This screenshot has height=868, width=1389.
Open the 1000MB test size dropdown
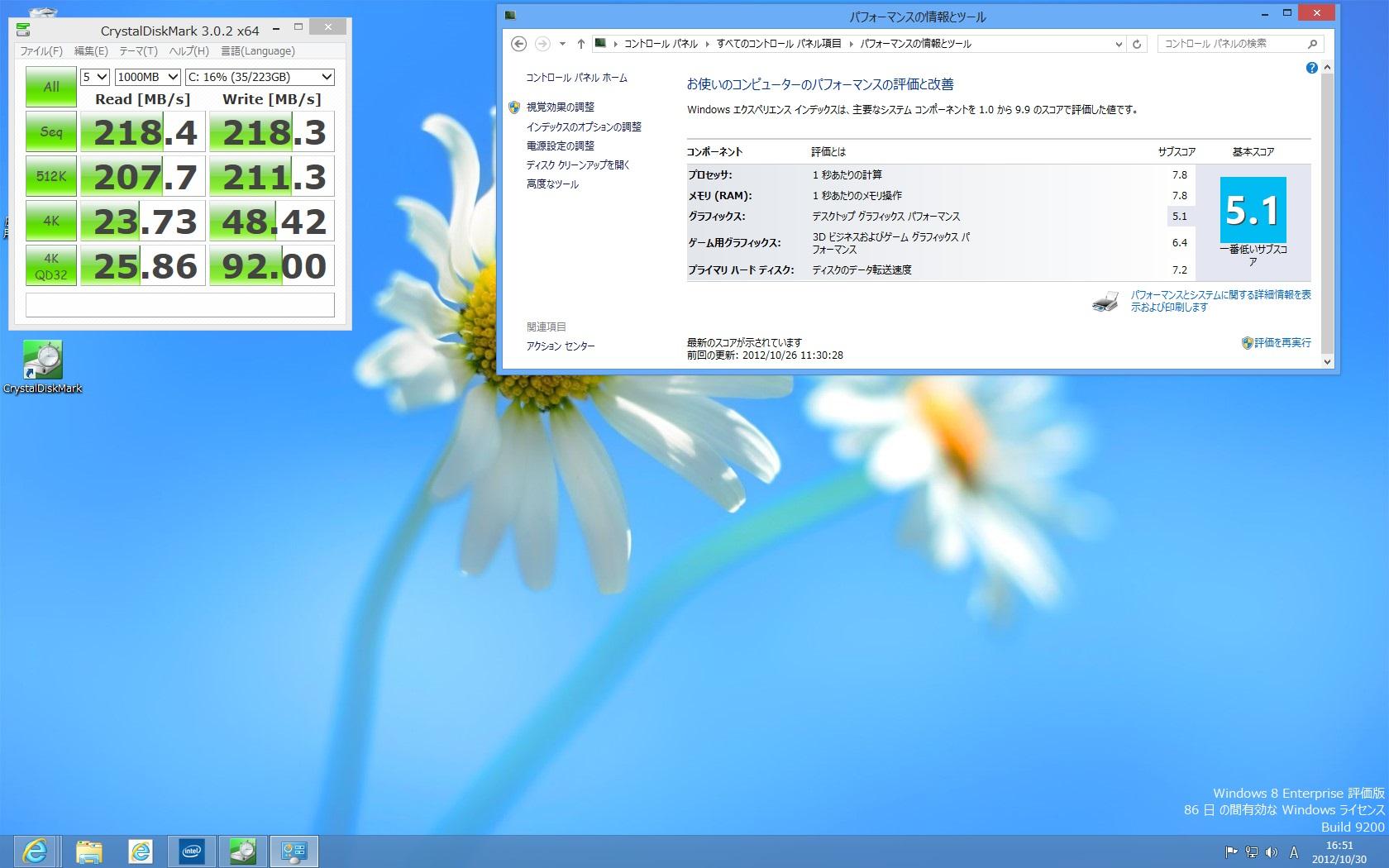(x=147, y=77)
